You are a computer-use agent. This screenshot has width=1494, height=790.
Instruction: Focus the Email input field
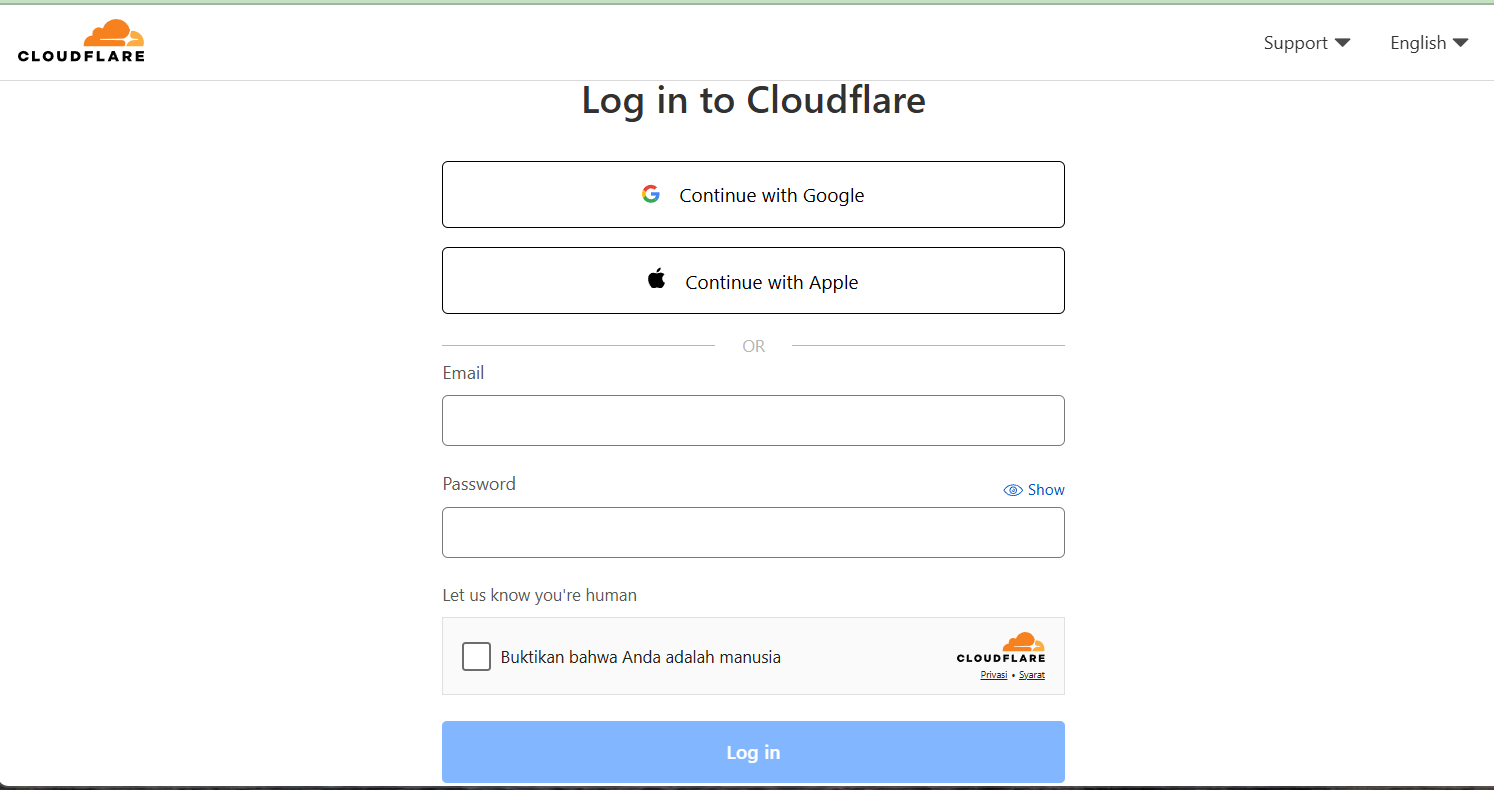[753, 420]
